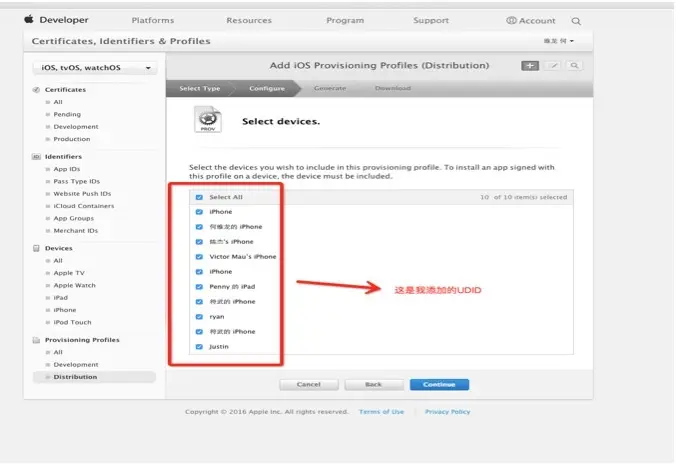Image resolution: width=676 pixels, height=468 pixels.
Task: Select iPod Touch devices
Action: coord(72,322)
